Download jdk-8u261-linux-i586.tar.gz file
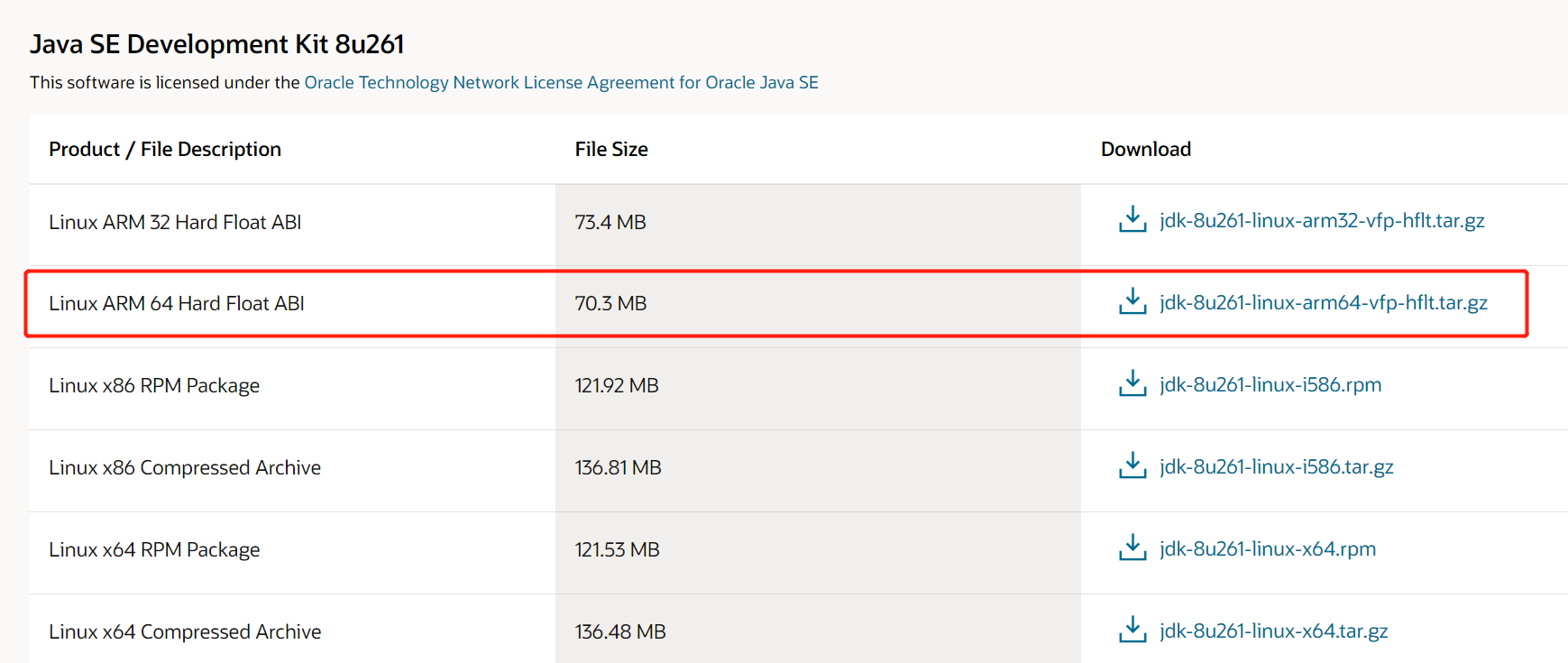The height and width of the screenshot is (663, 1568). [x=1277, y=467]
